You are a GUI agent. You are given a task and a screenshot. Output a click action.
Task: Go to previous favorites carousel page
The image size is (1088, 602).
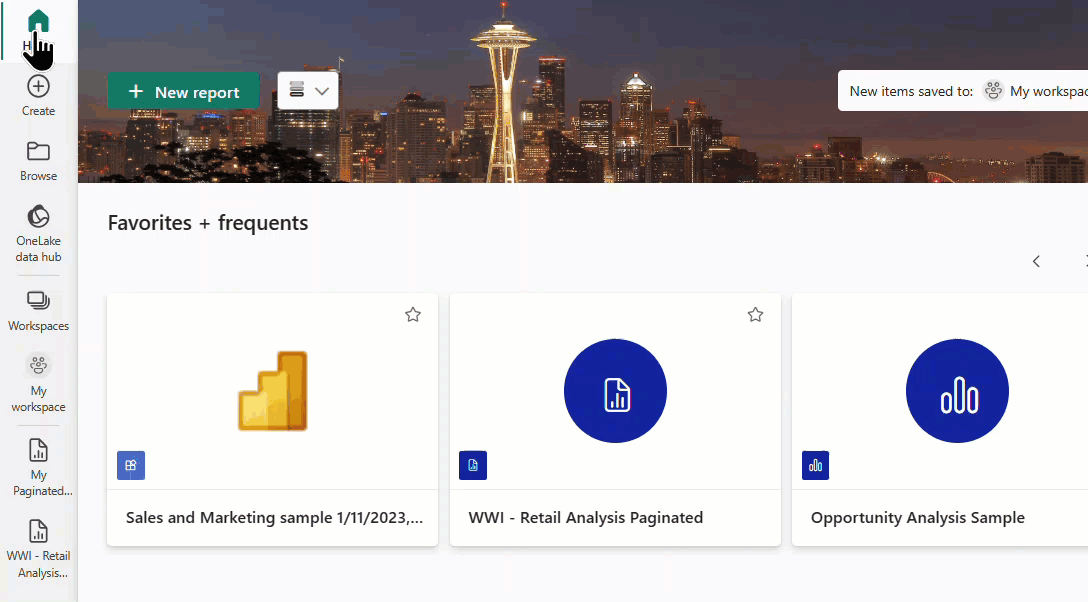tap(1036, 261)
